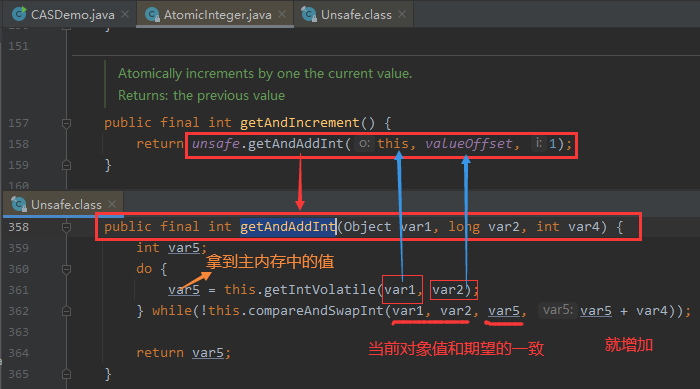Click fold end marker at line 159

(67, 165)
